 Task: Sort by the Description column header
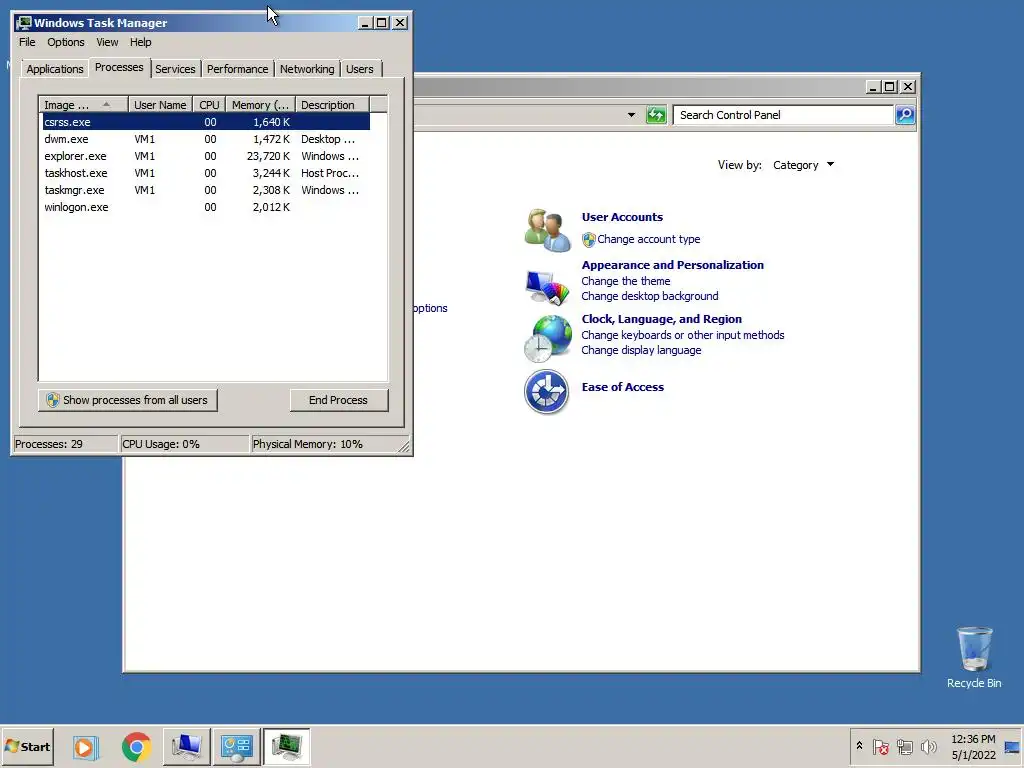coord(332,105)
